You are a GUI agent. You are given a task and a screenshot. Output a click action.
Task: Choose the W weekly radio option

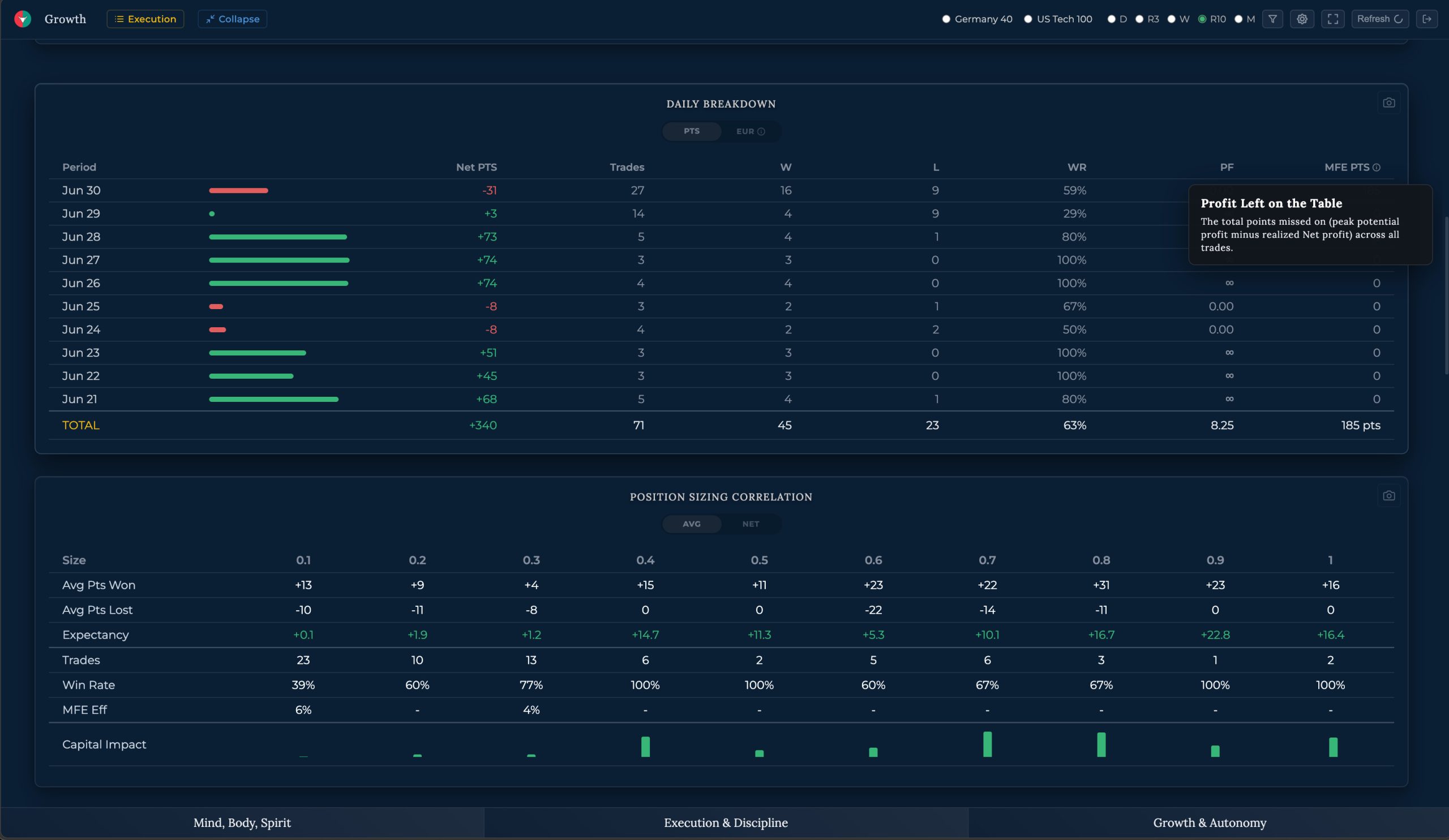[x=1171, y=19]
